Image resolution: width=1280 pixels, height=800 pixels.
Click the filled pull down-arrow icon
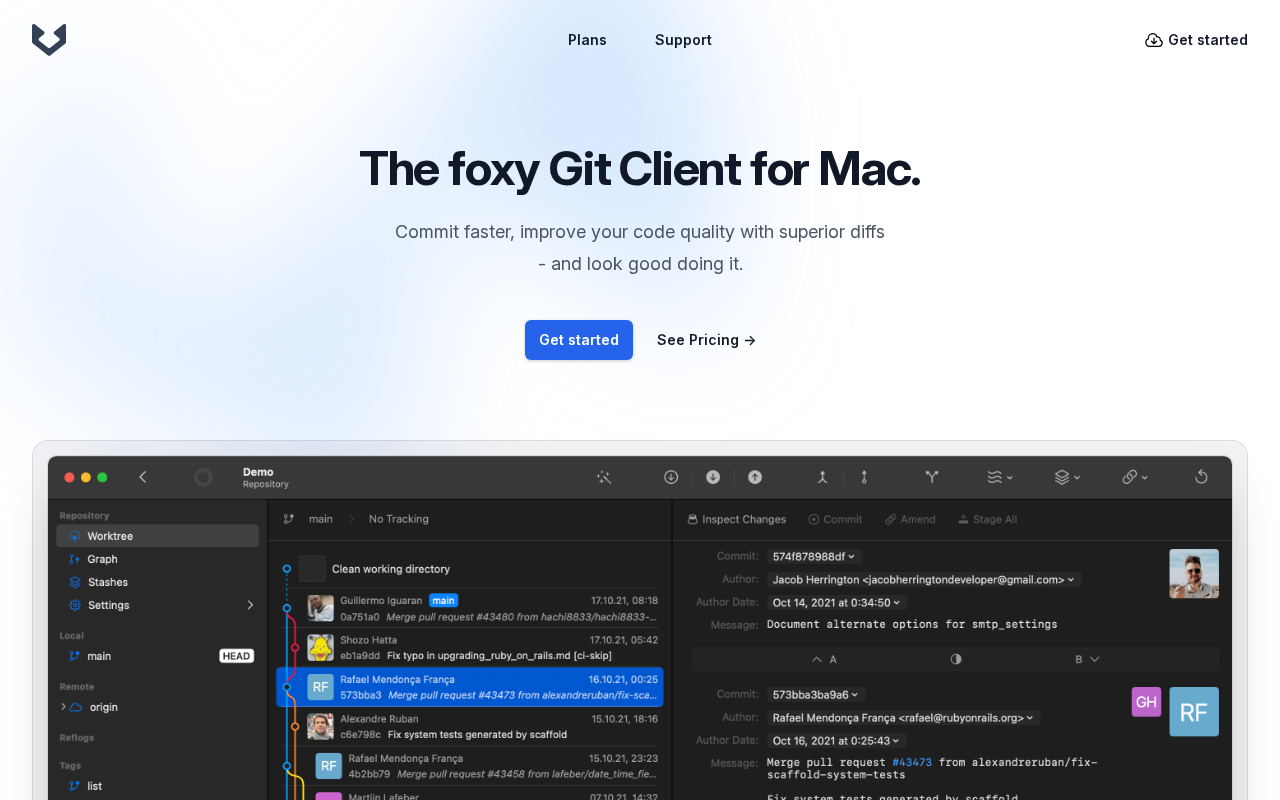713,477
